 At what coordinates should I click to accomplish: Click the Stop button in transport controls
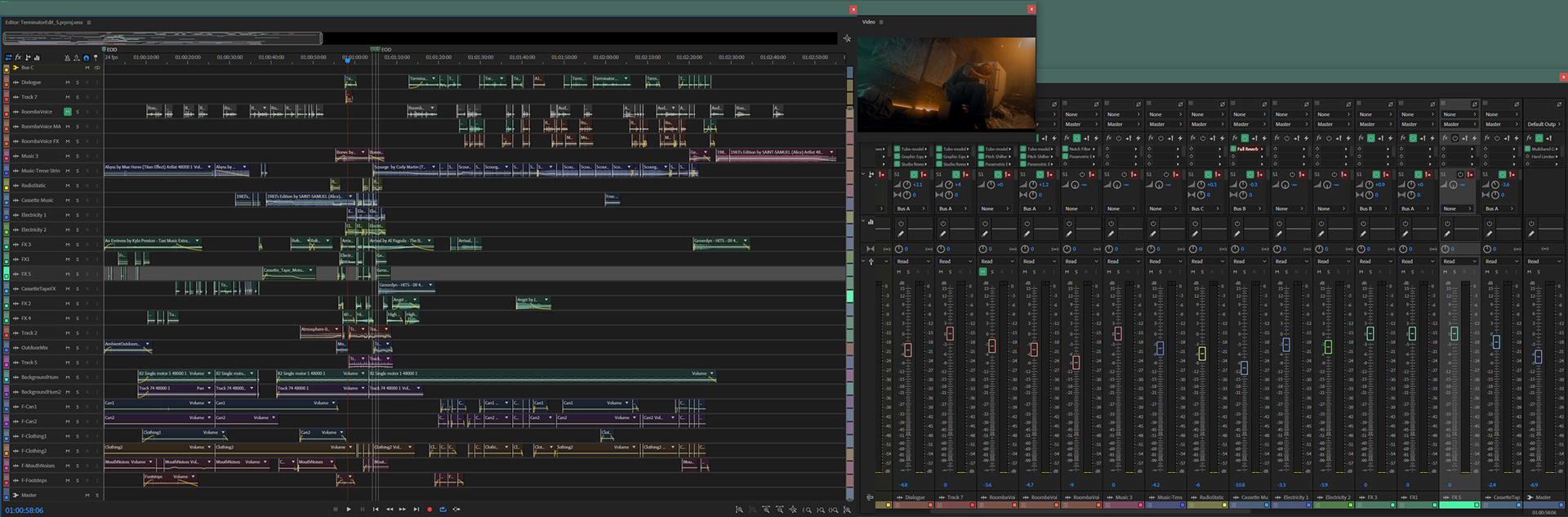click(335, 510)
